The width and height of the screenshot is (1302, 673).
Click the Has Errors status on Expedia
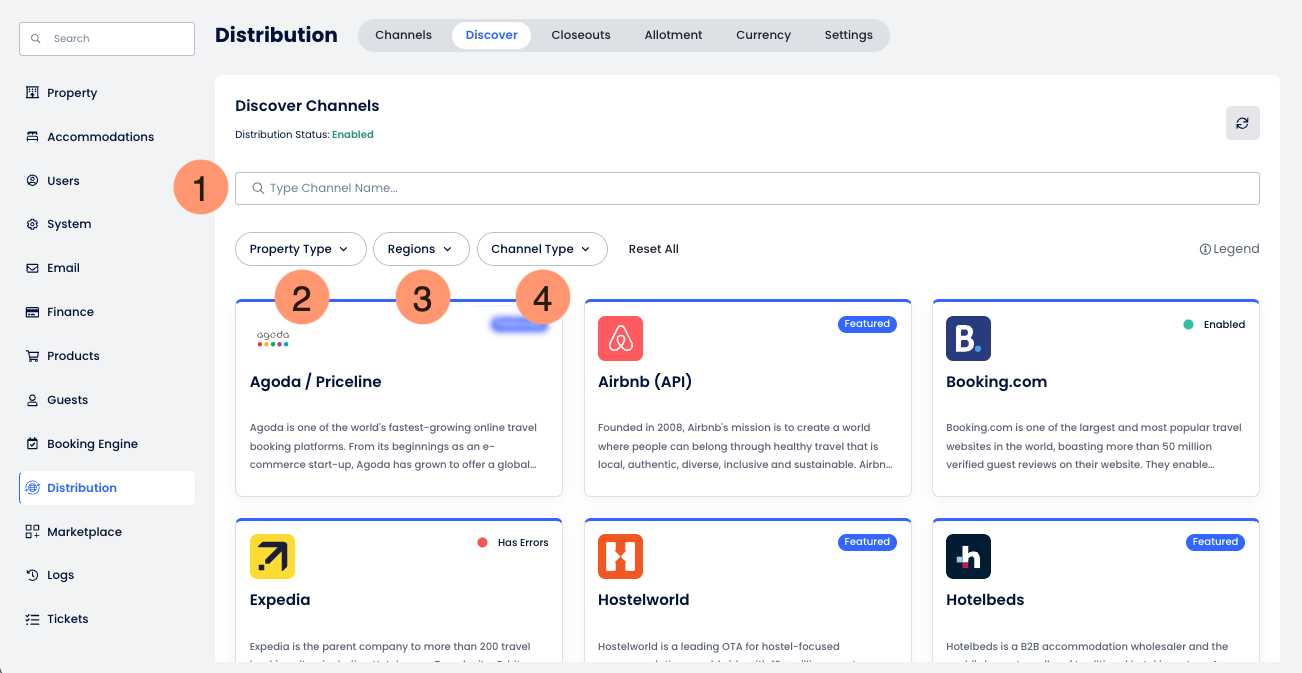[513, 543]
